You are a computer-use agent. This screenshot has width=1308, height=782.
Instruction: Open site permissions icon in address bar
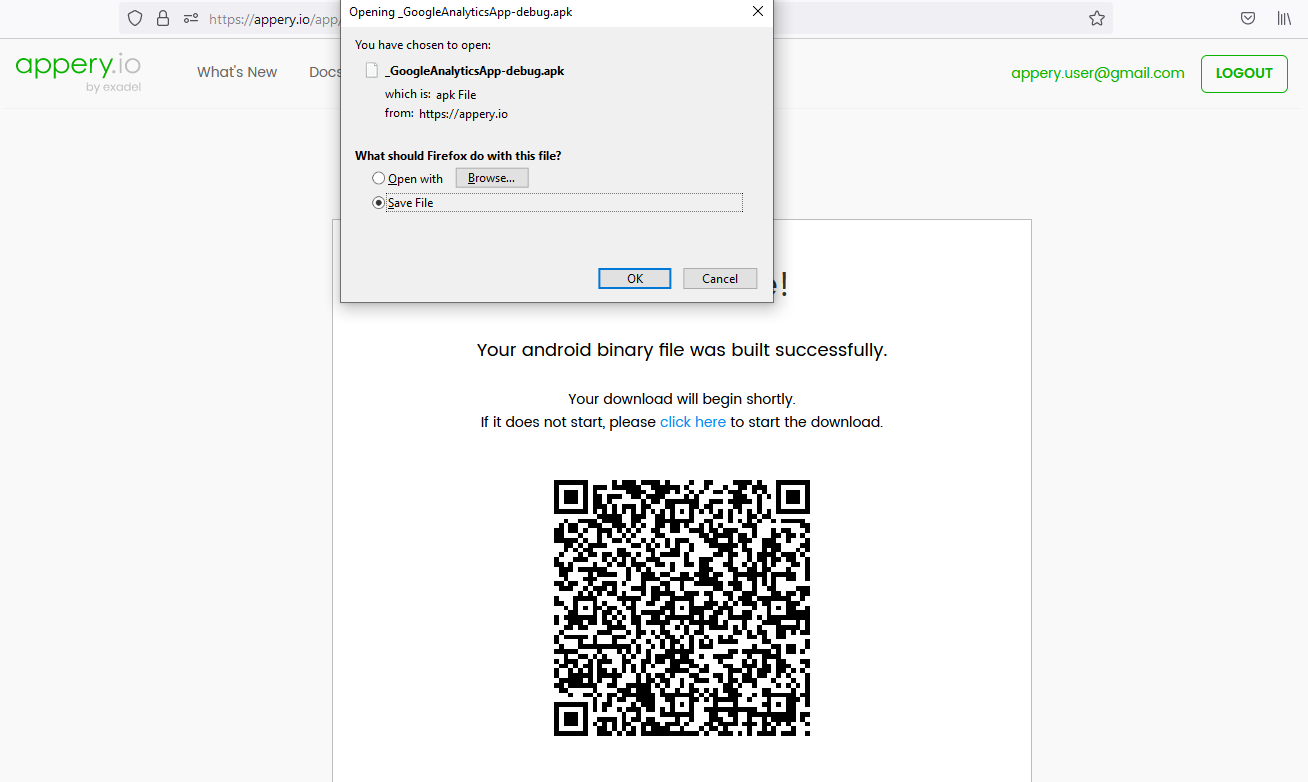(191, 18)
